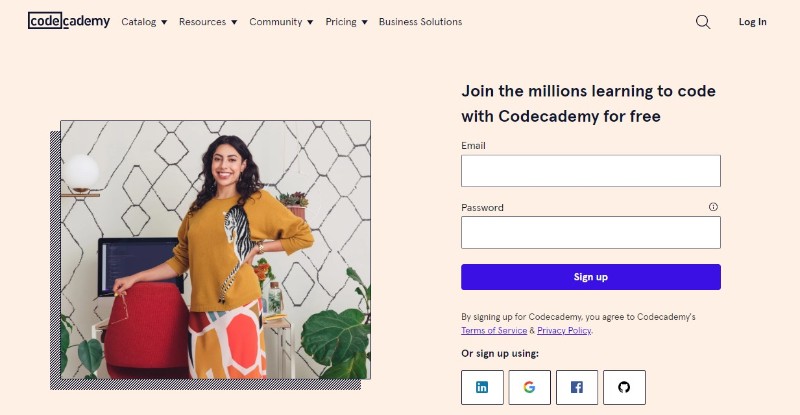Open the Terms of Service link
800x415 pixels.
(x=494, y=330)
